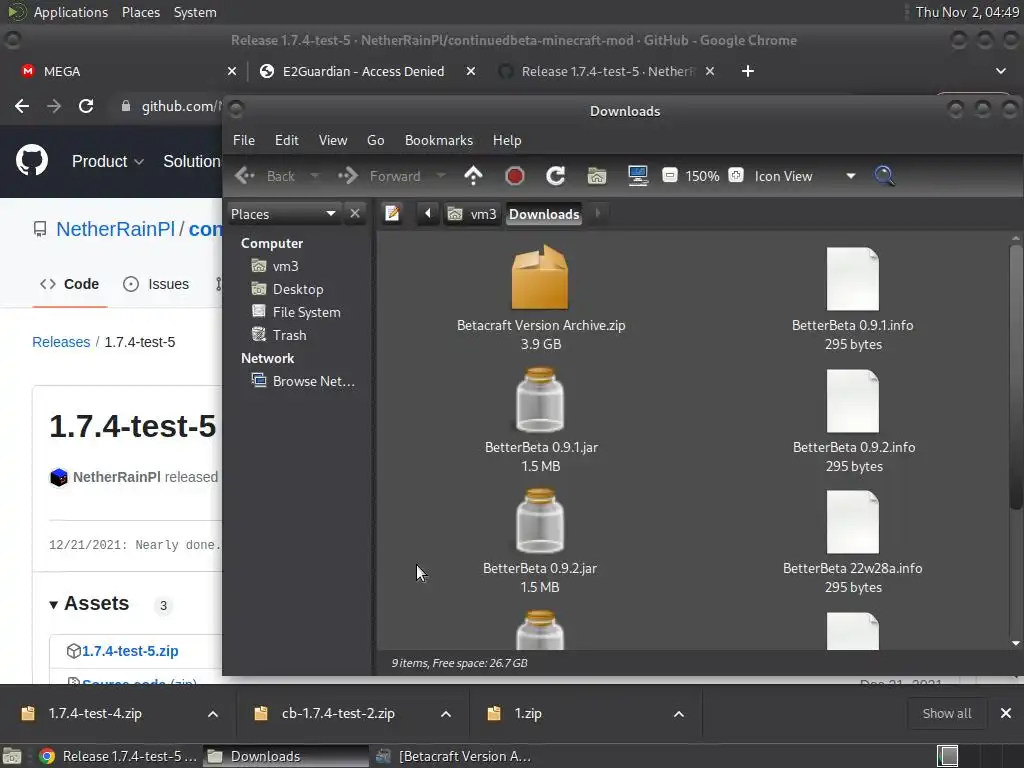Click GitHub octocat logo in Chrome

click(x=32, y=161)
